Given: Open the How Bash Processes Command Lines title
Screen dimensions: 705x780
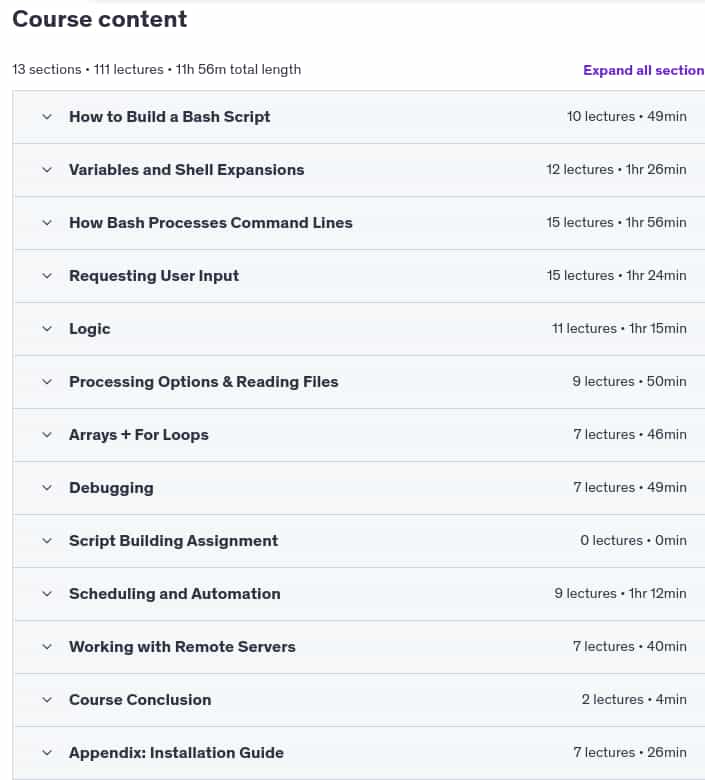Looking at the screenshot, I should [x=210, y=223].
